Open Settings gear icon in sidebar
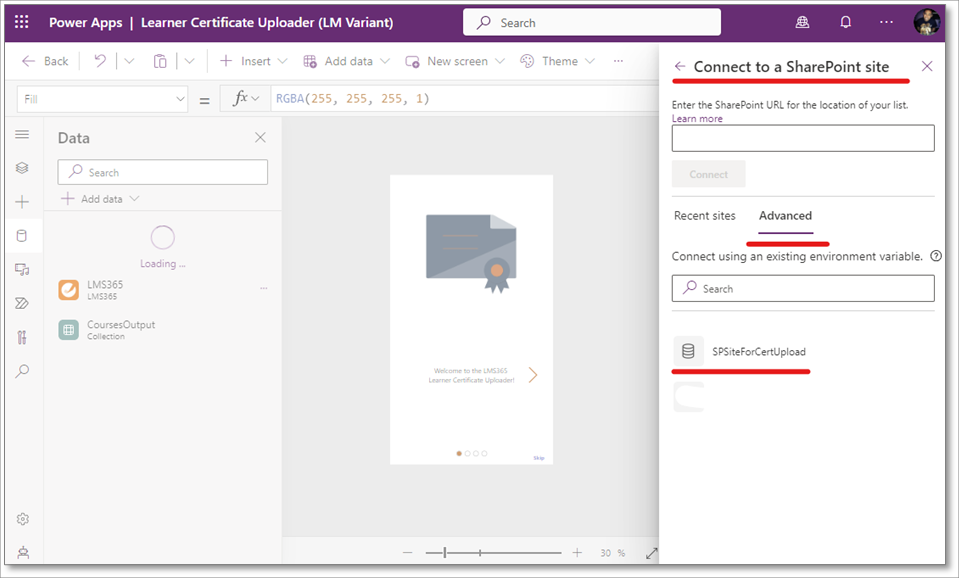This screenshot has height=578, width=959. tap(22, 519)
